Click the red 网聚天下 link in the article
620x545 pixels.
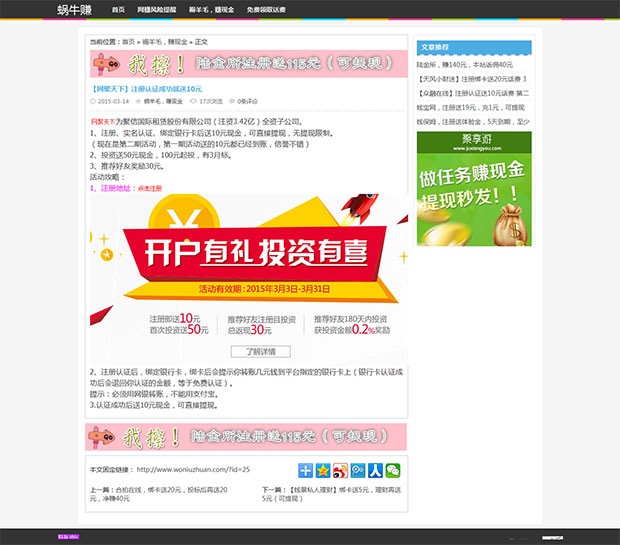pyautogui.click(x=103, y=122)
